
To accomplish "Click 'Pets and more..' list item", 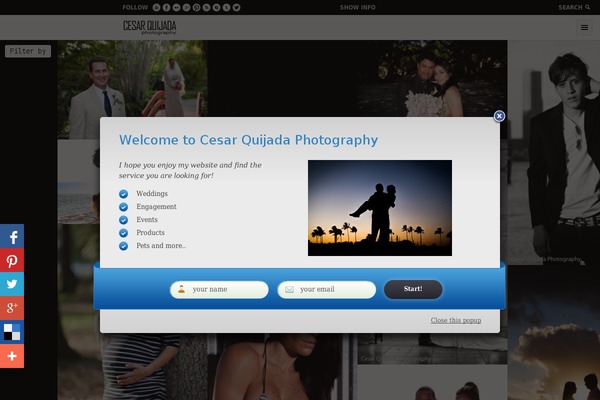I will pyautogui.click(x=161, y=246).
